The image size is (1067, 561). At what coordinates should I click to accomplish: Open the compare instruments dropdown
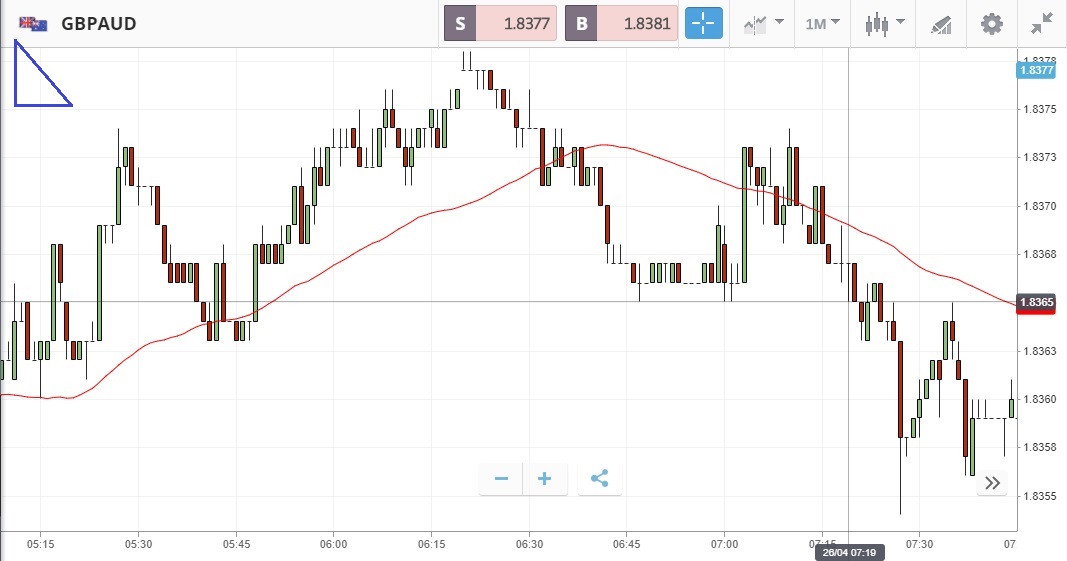(x=763, y=23)
